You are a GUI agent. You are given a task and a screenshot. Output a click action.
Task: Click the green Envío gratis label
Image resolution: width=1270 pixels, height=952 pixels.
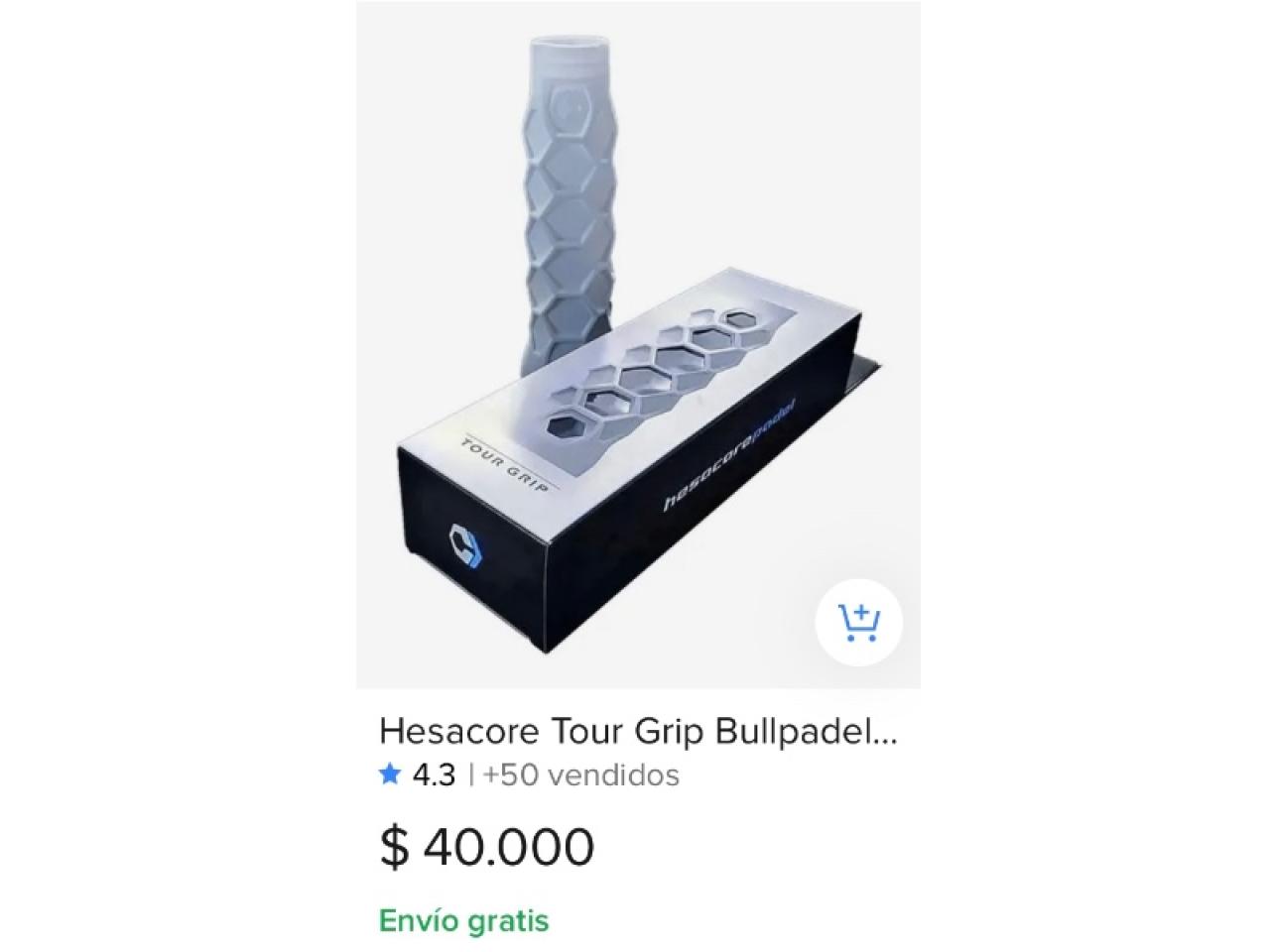tap(464, 920)
